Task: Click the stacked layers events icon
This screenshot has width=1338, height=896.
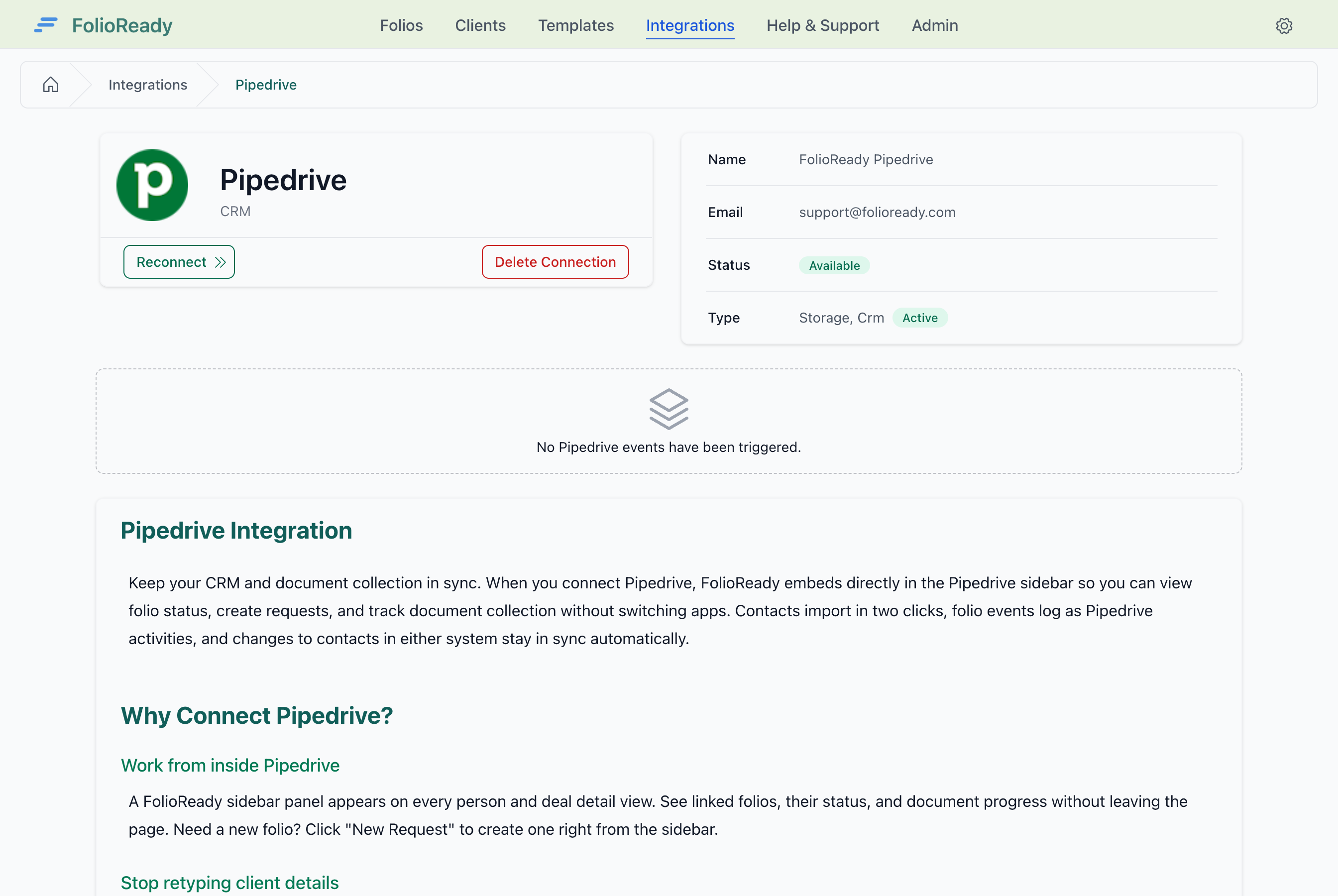Action: (669, 409)
